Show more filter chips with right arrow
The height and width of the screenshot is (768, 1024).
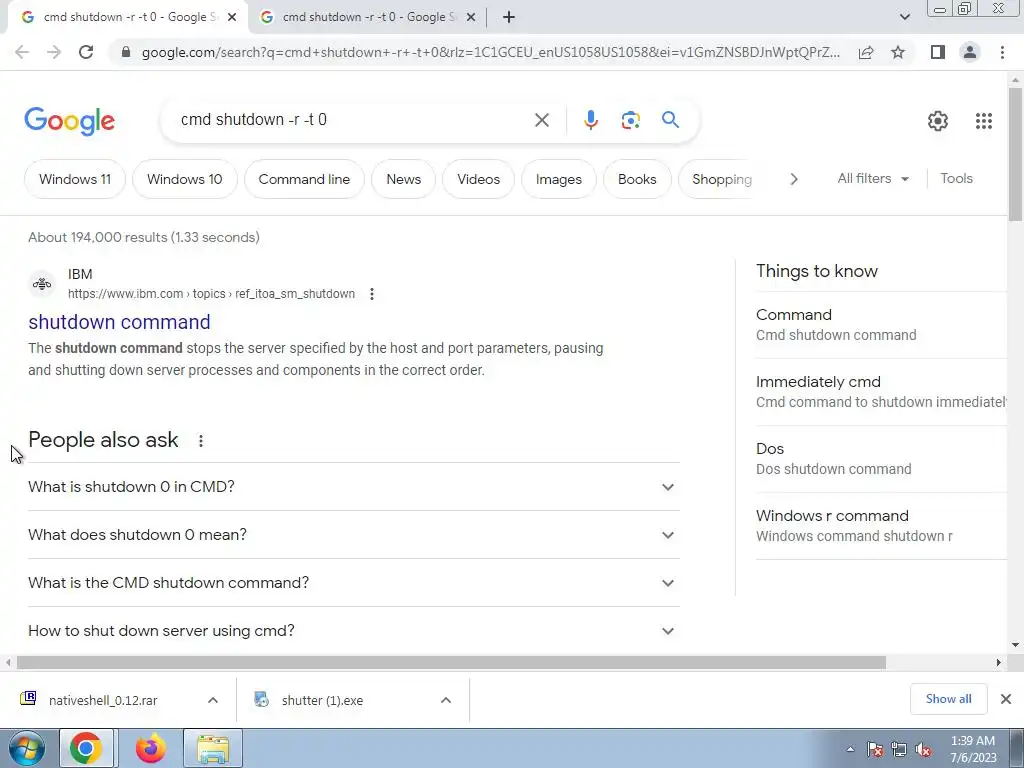point(793,179)
